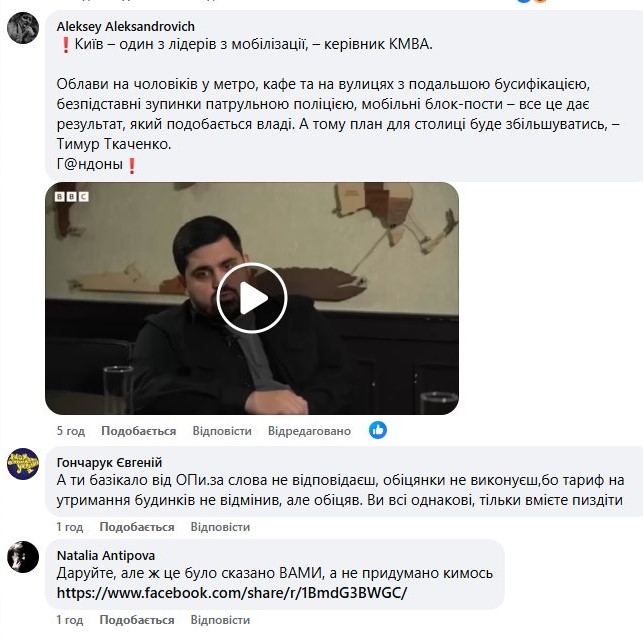The height and width of the screenshot is (639, 643).
Task: Click the '1 год' timestamp under Гончарук's comment
Action: 70,527
